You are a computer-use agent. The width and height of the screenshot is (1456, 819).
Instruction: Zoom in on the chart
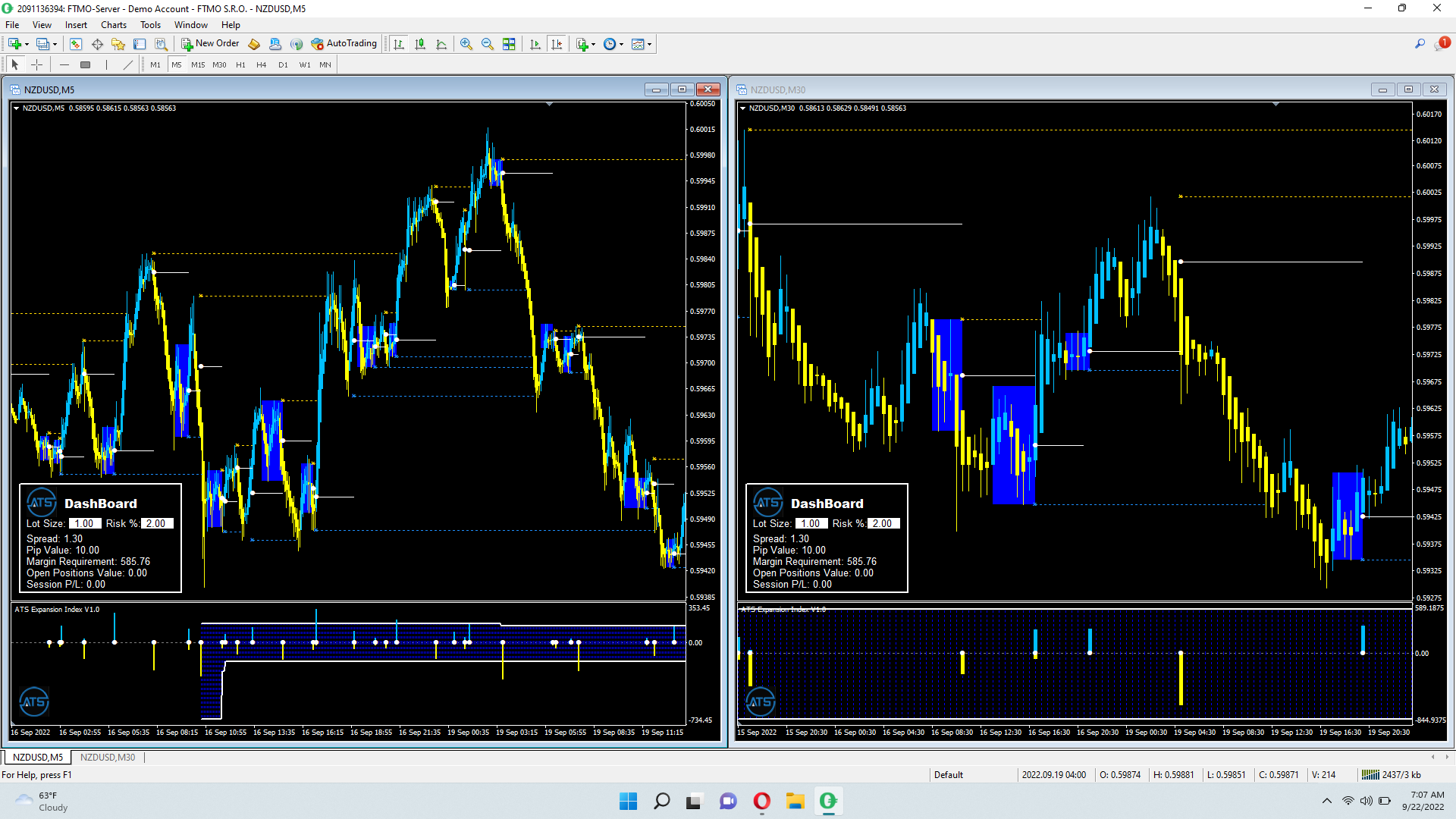pos(466,44)
